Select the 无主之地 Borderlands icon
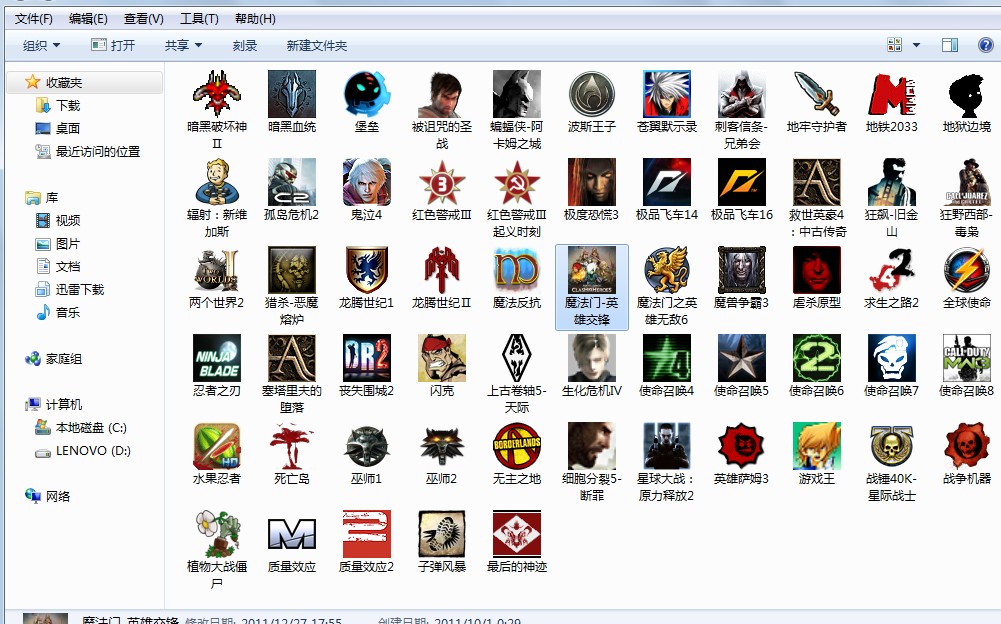This screenshot has width=1001, height=624. pyautogui.click(x=517, y=446)
